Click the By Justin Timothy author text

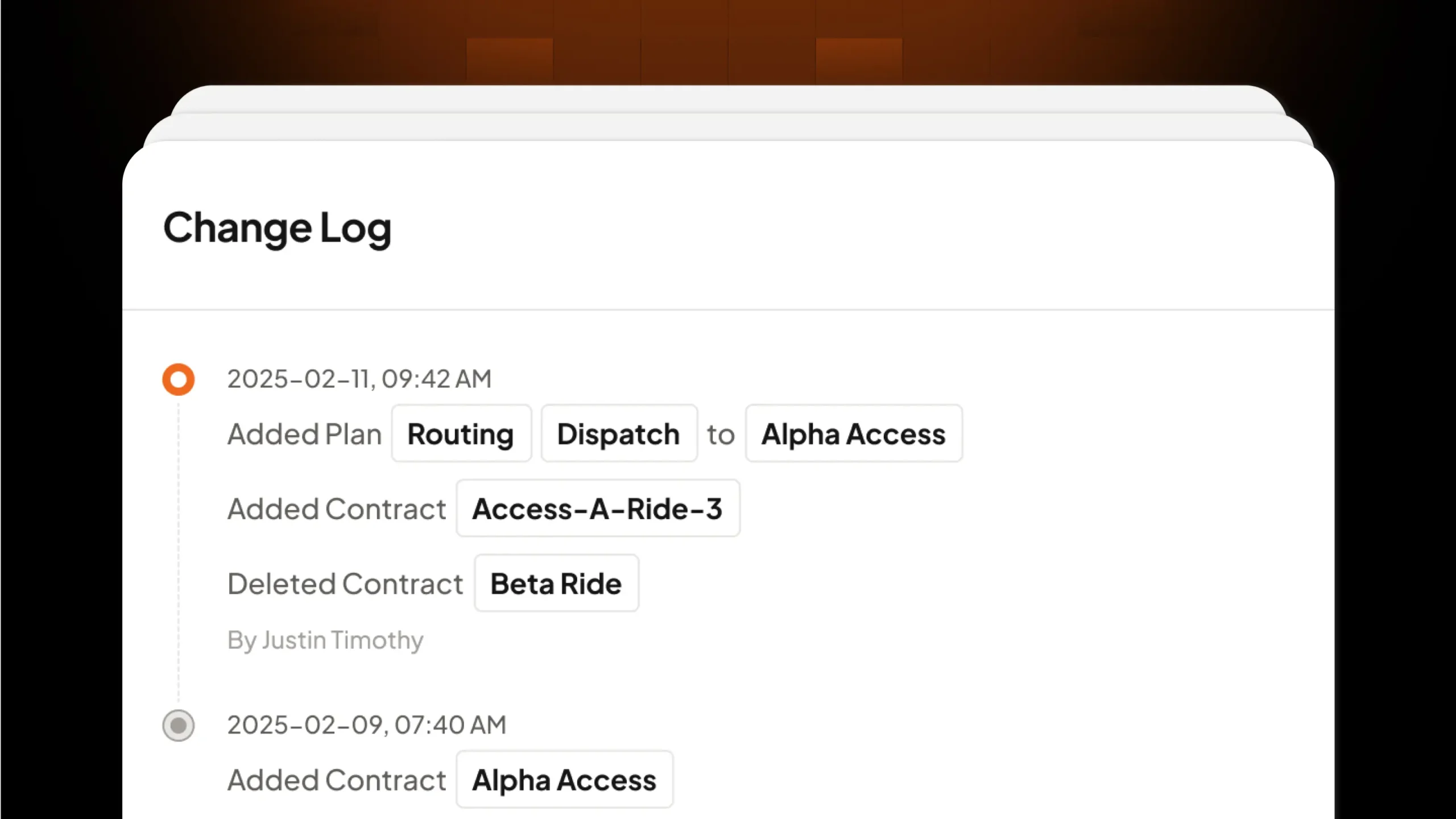tap(325, 640)
